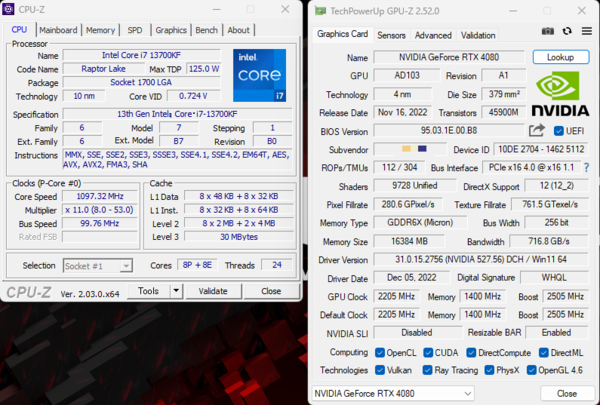
Task: Toggle the Vulkan checkbox
Action: [x=380, y=370]
